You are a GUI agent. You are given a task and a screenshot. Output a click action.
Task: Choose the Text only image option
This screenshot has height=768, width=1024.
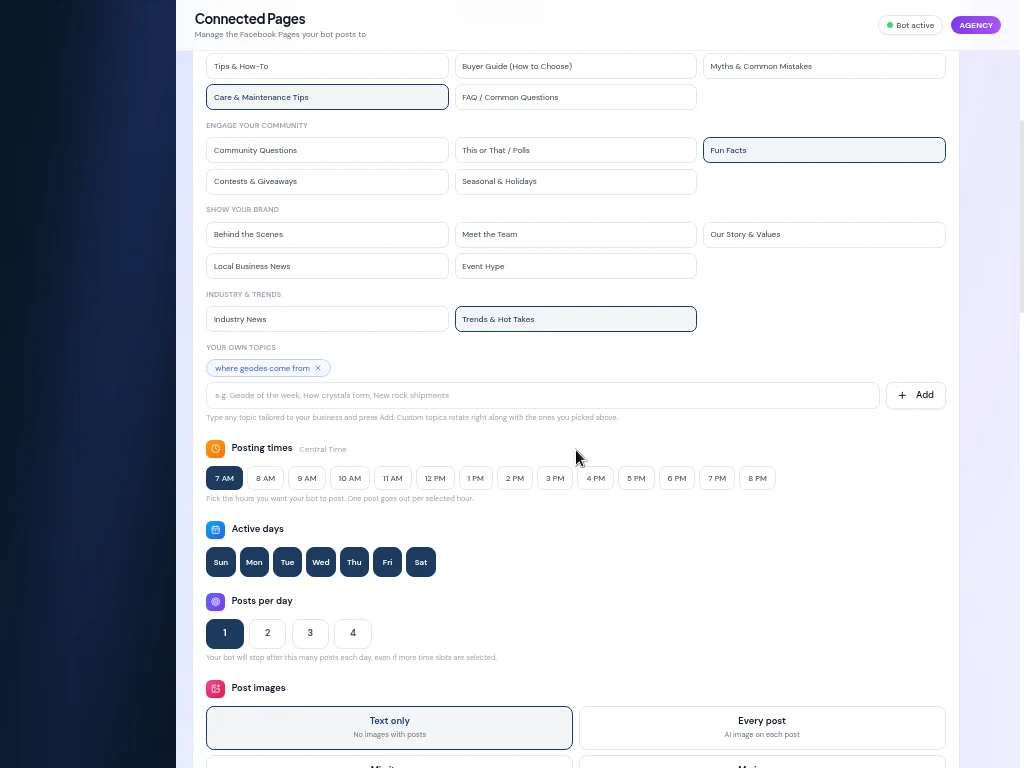pyautogui.click(x=389, y=728)
